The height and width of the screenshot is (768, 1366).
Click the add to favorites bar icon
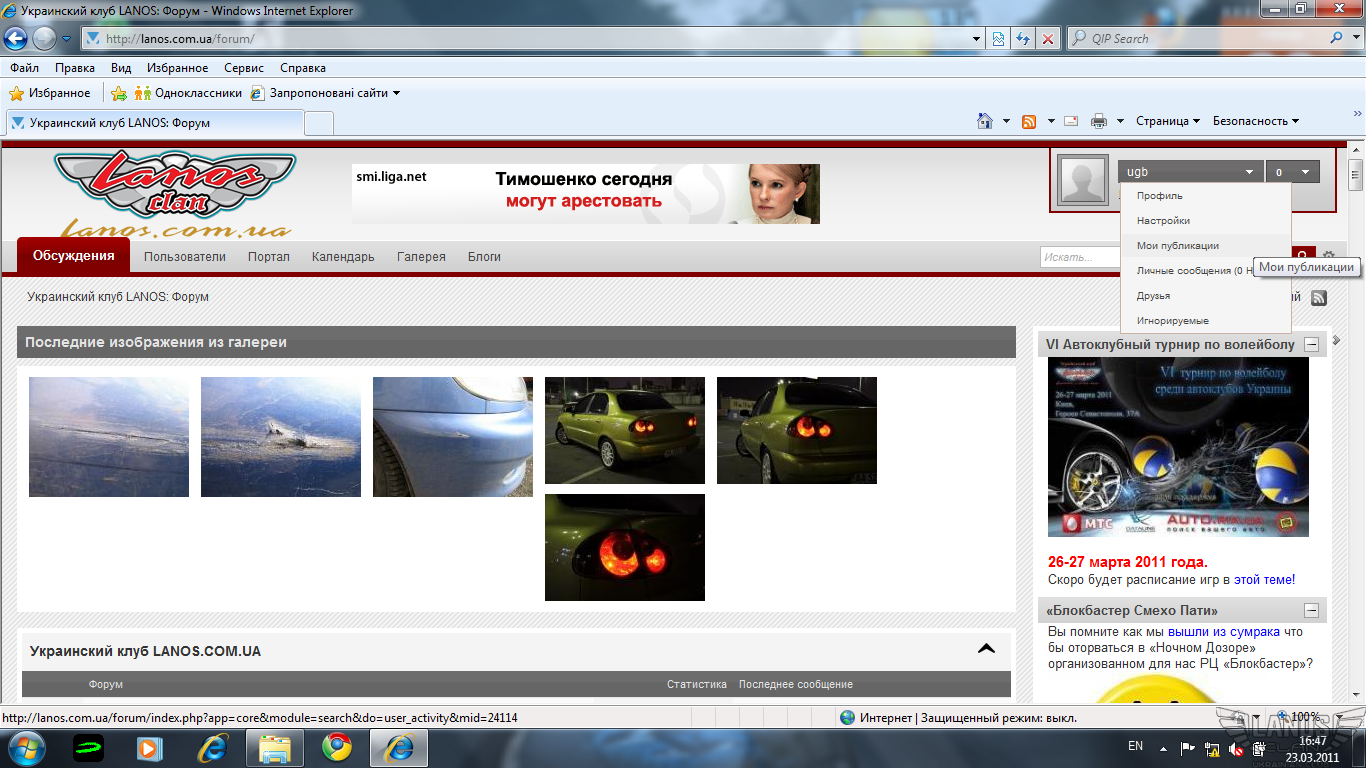tap(119, 93)
